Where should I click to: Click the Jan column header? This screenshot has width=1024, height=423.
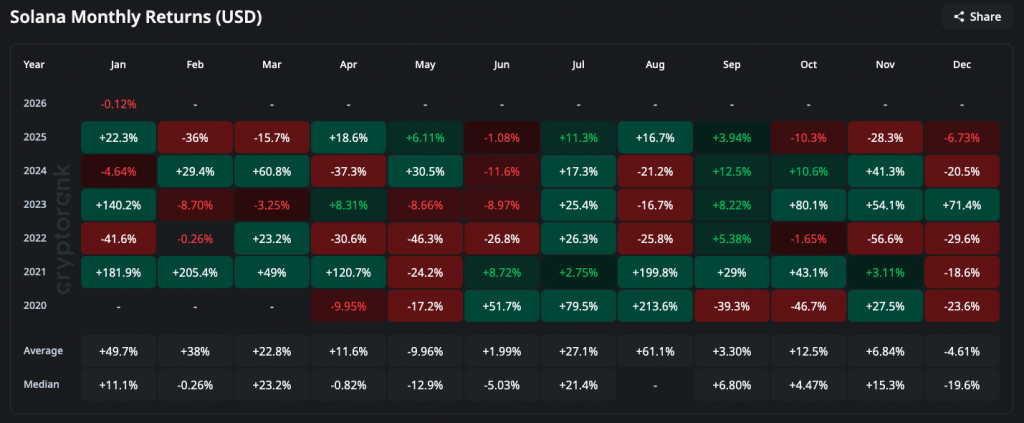pos(119,64)
